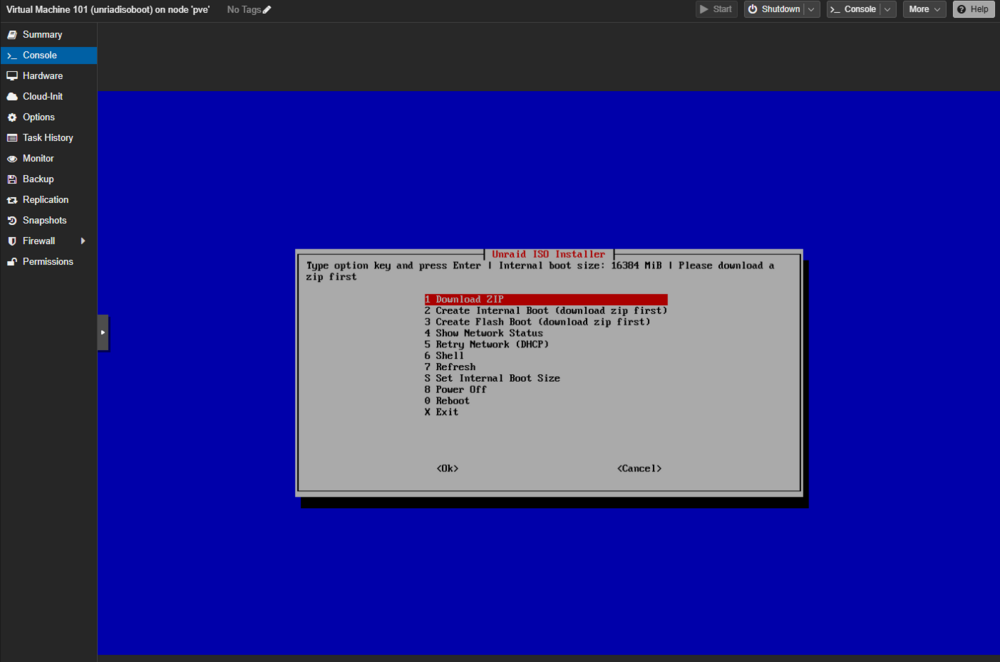This screenshot has width=1000, height=662.
Task: Click <Ok> in the Unraid installer
Action: coord(447,468)
